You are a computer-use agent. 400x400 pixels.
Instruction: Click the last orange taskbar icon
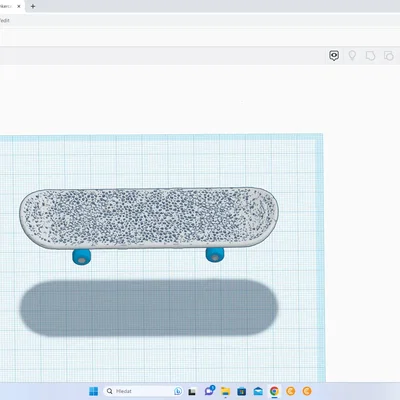click(307, 391)
